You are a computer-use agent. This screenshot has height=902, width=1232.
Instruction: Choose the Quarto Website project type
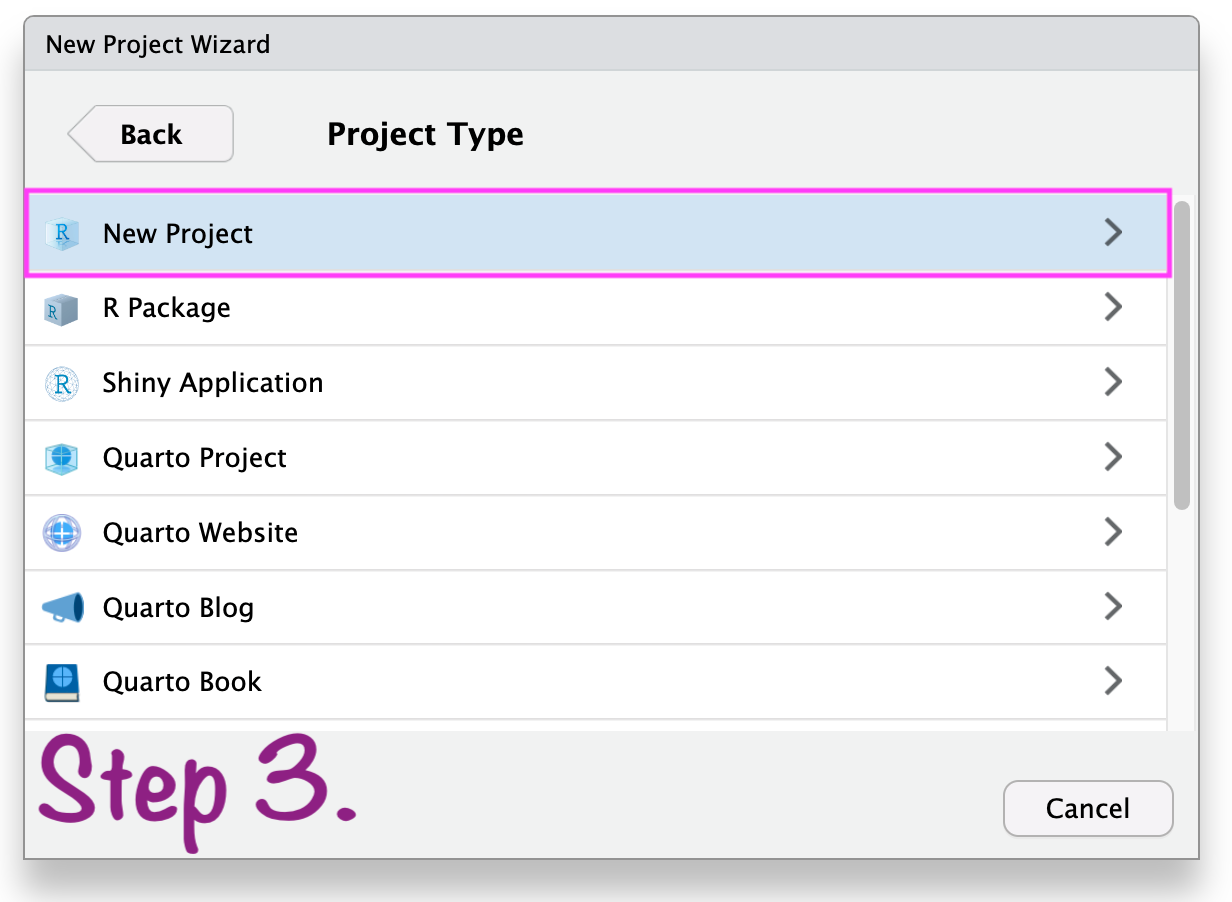coord(200,533)
